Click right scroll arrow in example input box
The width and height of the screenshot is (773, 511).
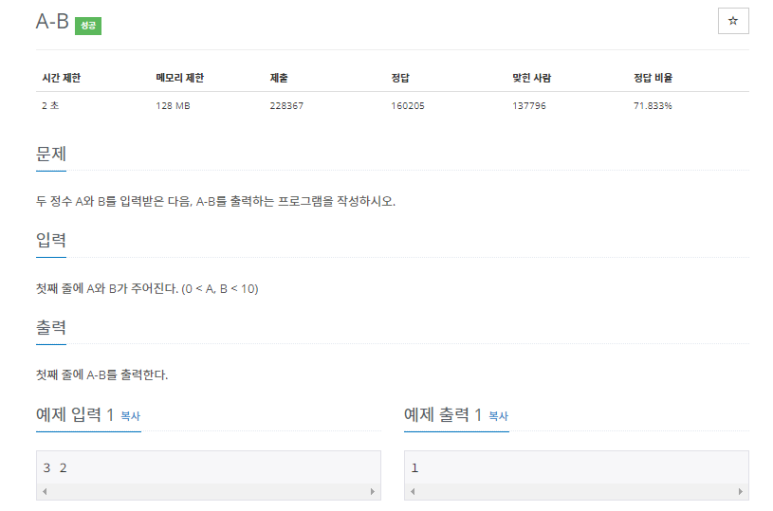[x=372, y=491]
